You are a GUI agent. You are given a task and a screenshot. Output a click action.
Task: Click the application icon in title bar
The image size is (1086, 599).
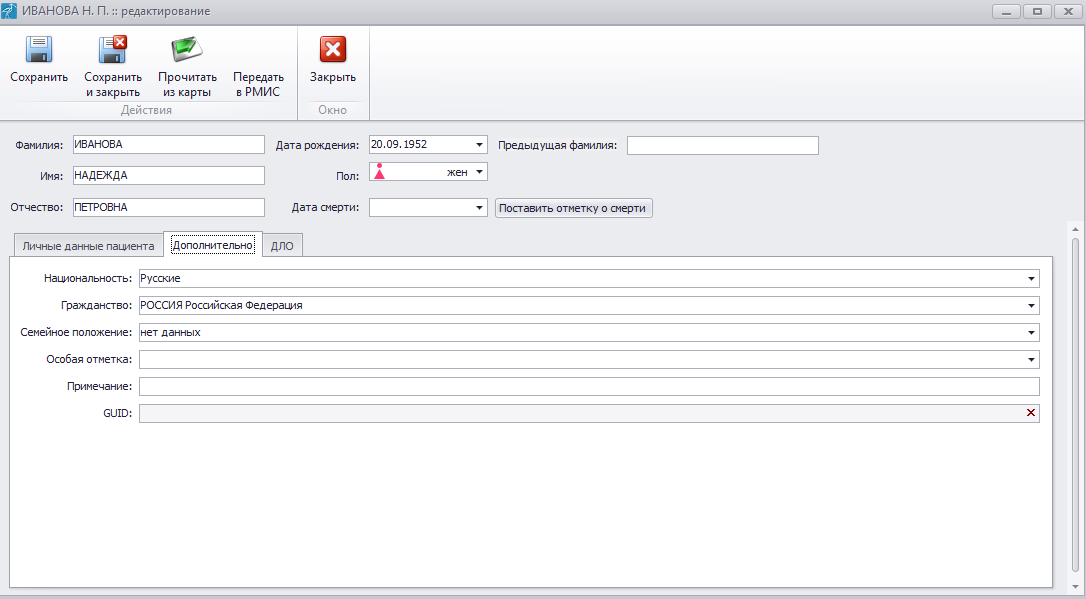[x=10, y=11]
